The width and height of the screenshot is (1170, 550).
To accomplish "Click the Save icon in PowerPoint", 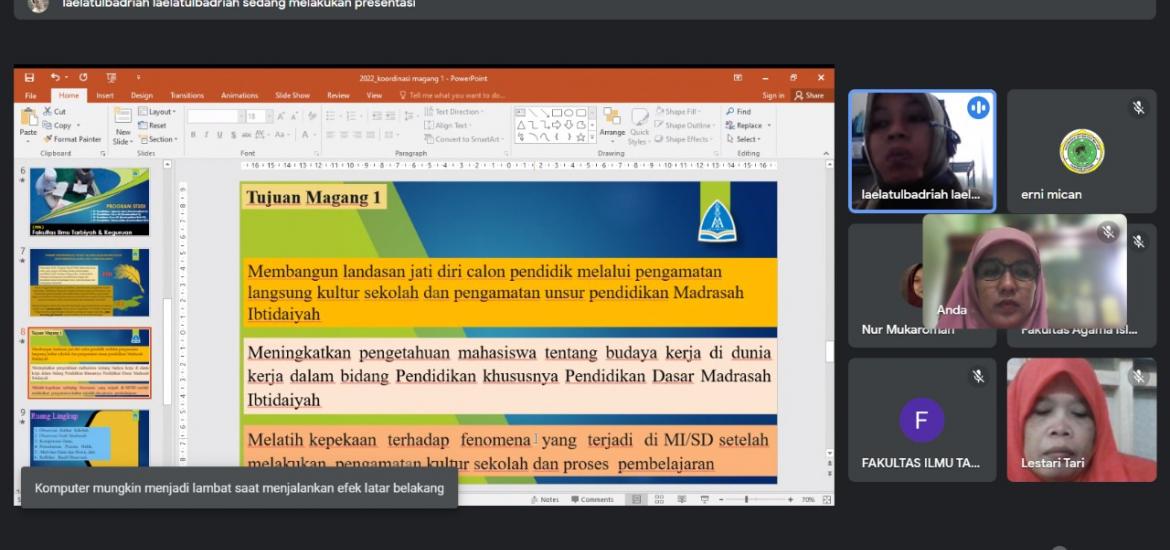I will 29,77.
